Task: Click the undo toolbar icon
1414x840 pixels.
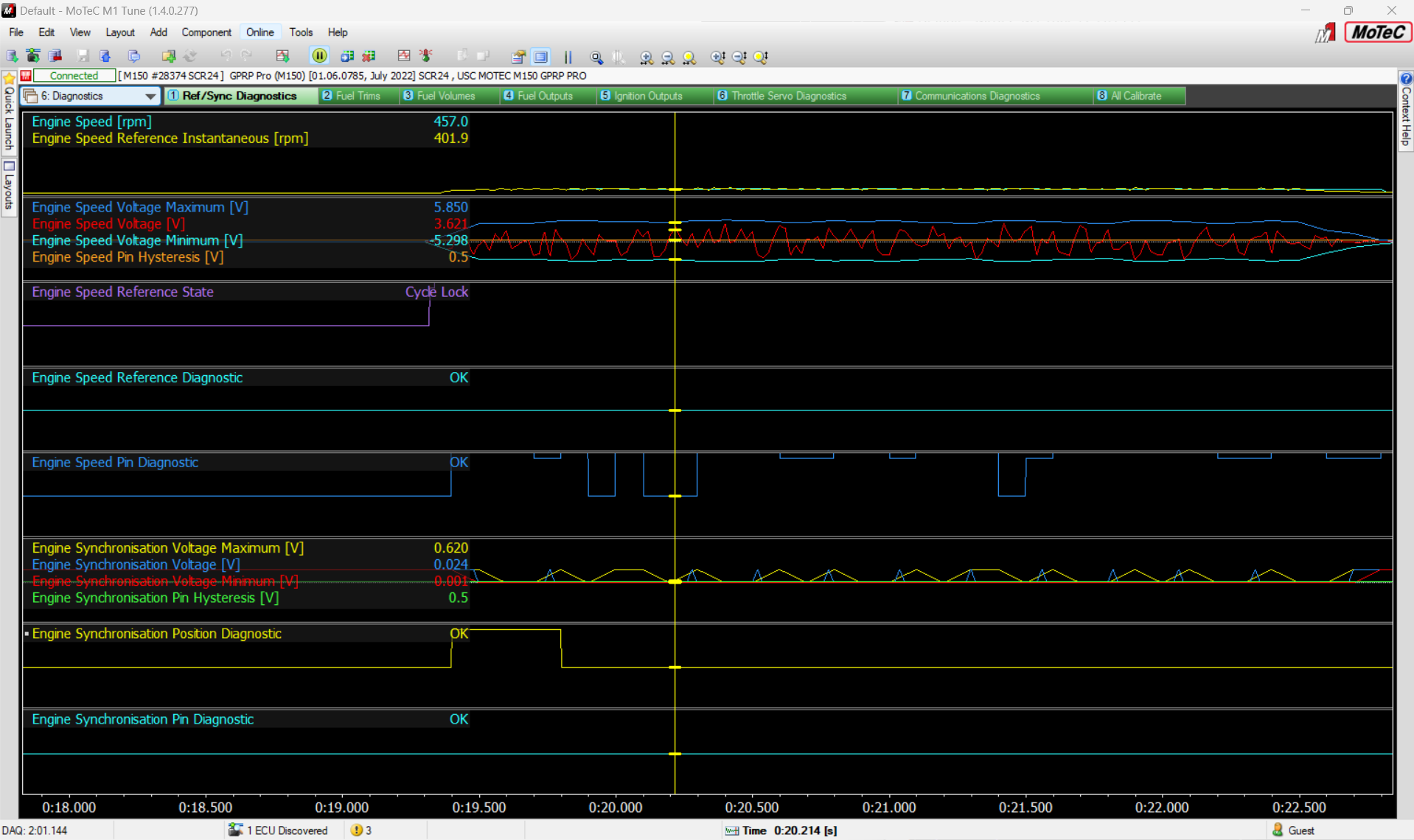Action: pyautogui.click(x=226, y=57)
